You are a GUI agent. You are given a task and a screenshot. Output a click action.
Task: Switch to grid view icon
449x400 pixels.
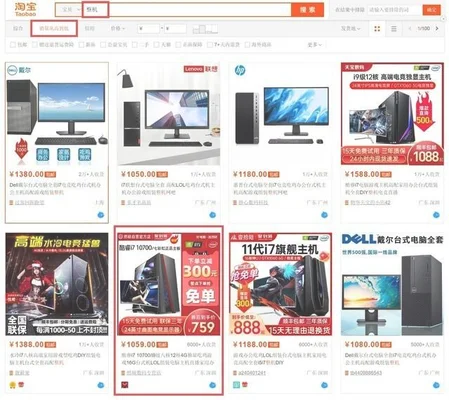pyautogui.click(x=377, y=29)
